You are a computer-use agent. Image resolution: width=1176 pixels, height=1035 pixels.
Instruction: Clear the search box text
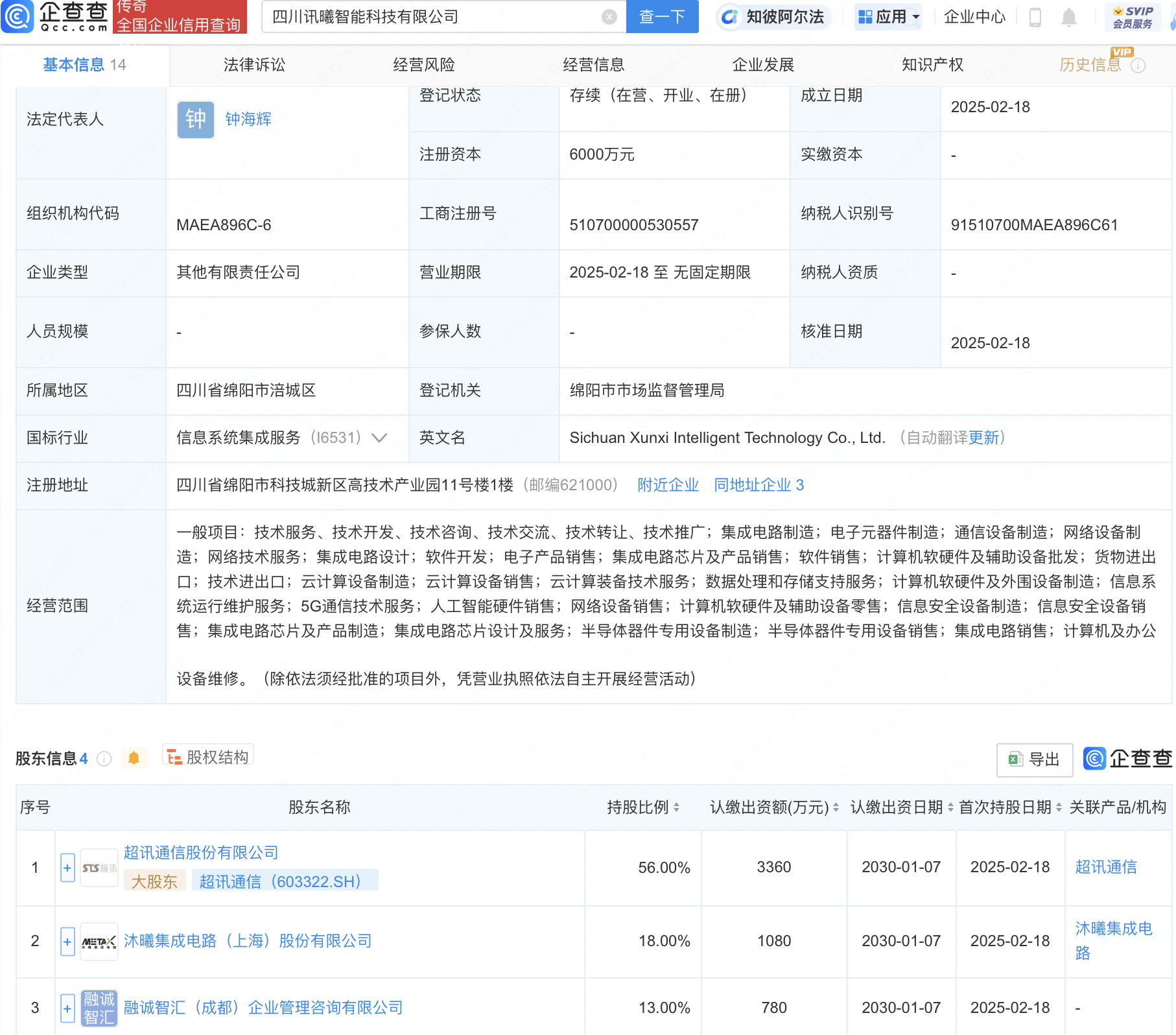(x=609, y=17)
